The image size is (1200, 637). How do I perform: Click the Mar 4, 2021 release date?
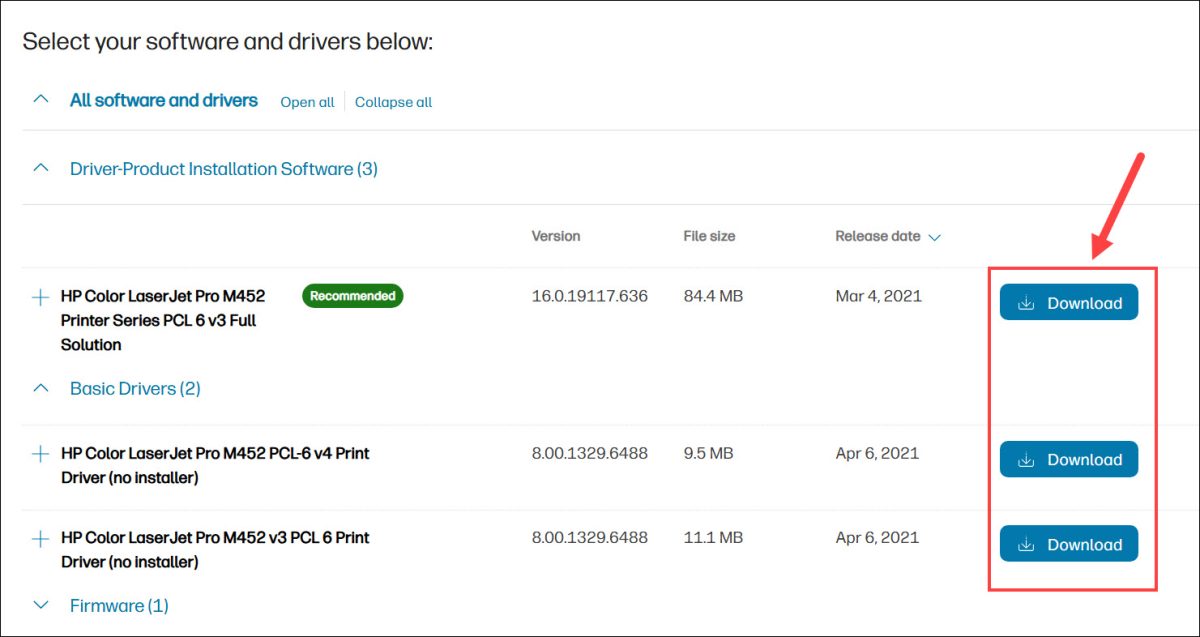click(x=879, y=296)
